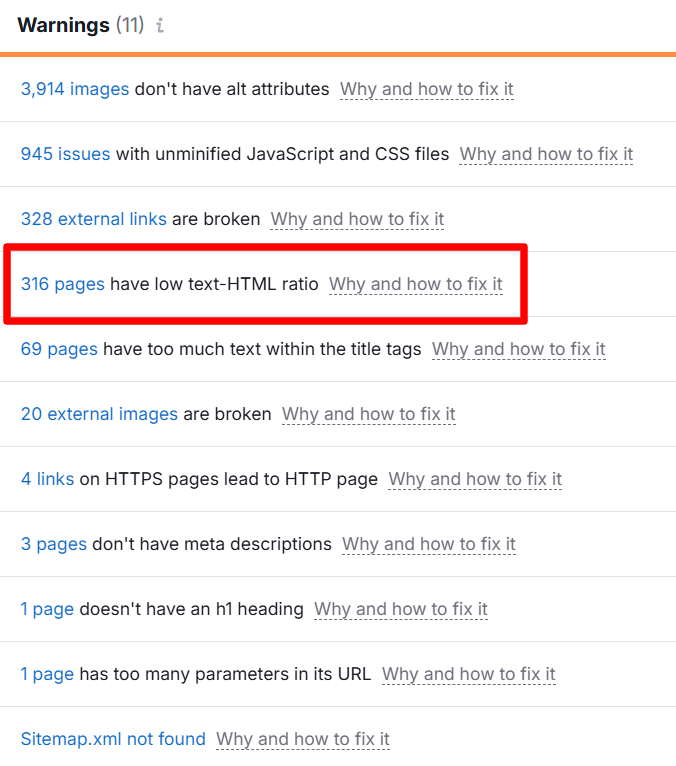
Task: Open fix help for unminified JavaScript and CSS
Action: (546, 154)
